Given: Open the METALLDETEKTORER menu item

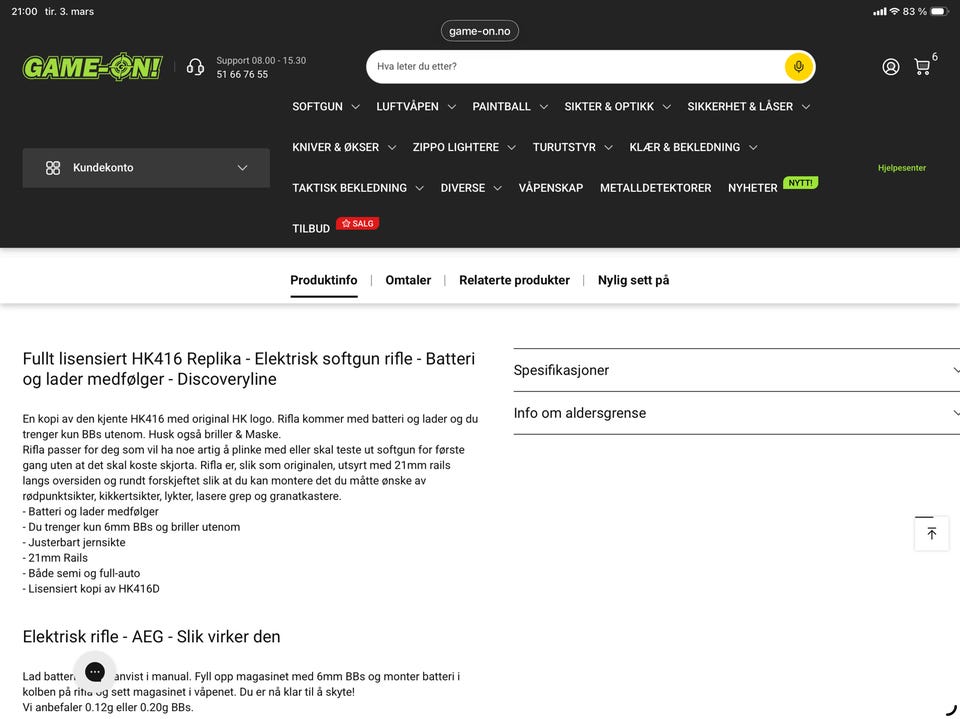Looking at the screenshot, I should (655, 188).
